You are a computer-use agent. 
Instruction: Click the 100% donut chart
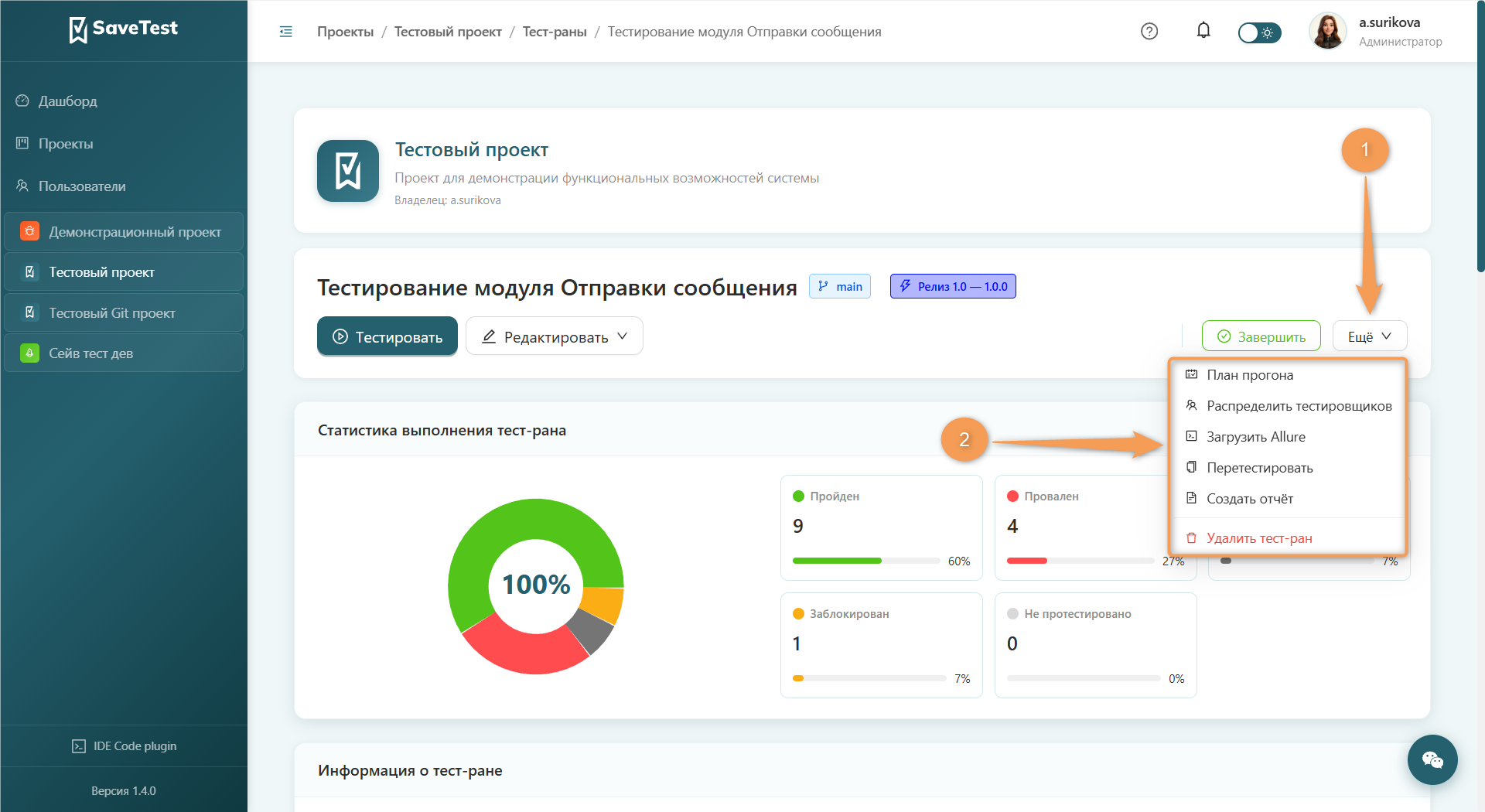pos(536,586)
